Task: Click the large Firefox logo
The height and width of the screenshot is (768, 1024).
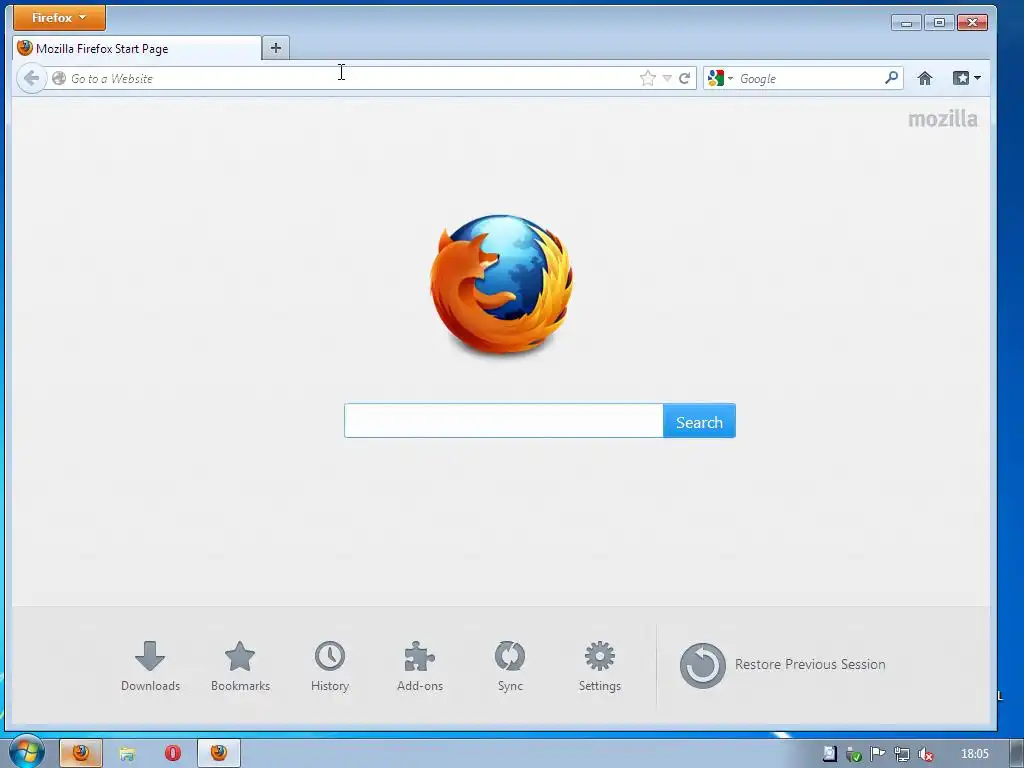Action: pyautogui.click(x=502, y=284)
